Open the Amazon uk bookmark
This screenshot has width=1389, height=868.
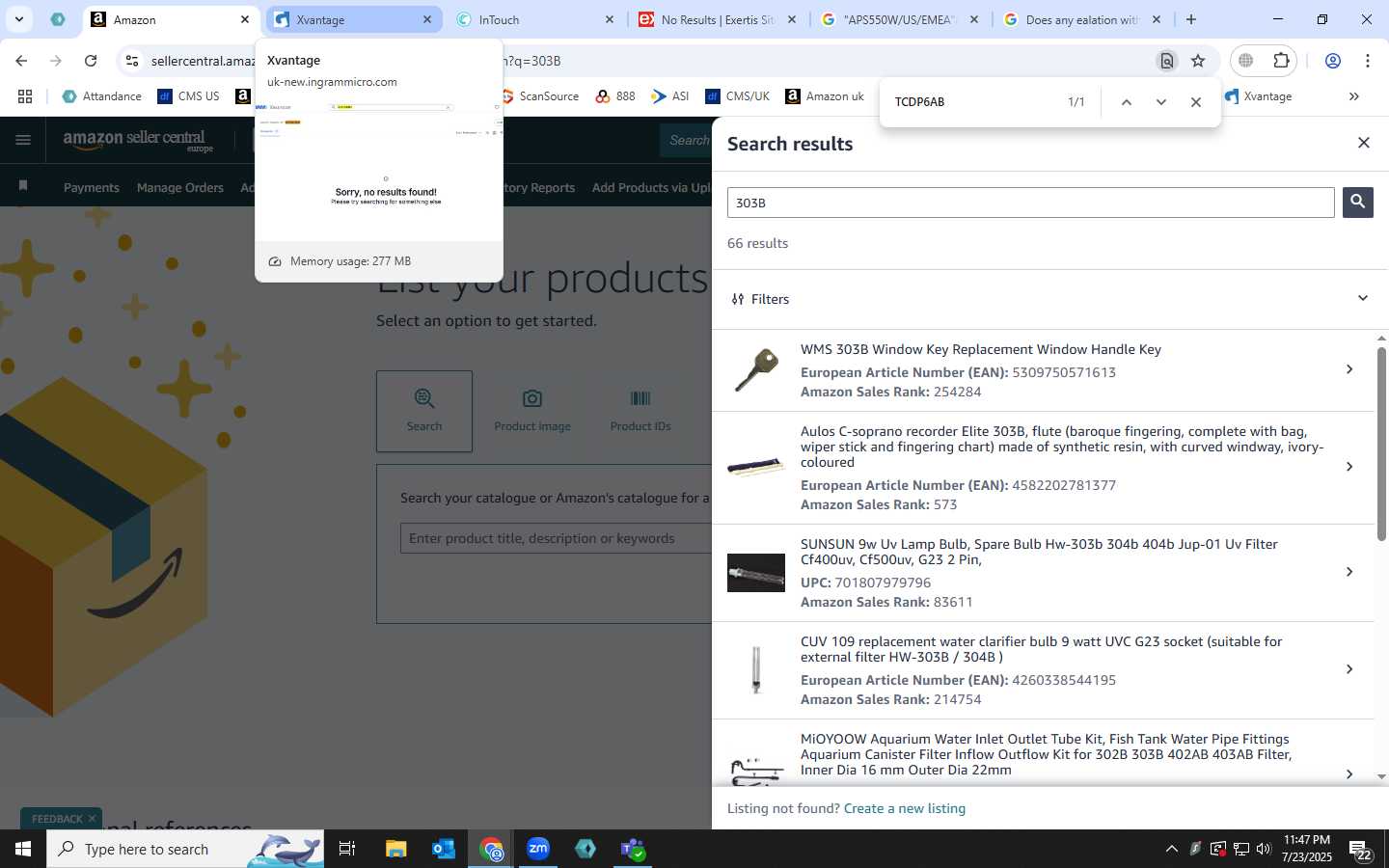coord(826,96)
